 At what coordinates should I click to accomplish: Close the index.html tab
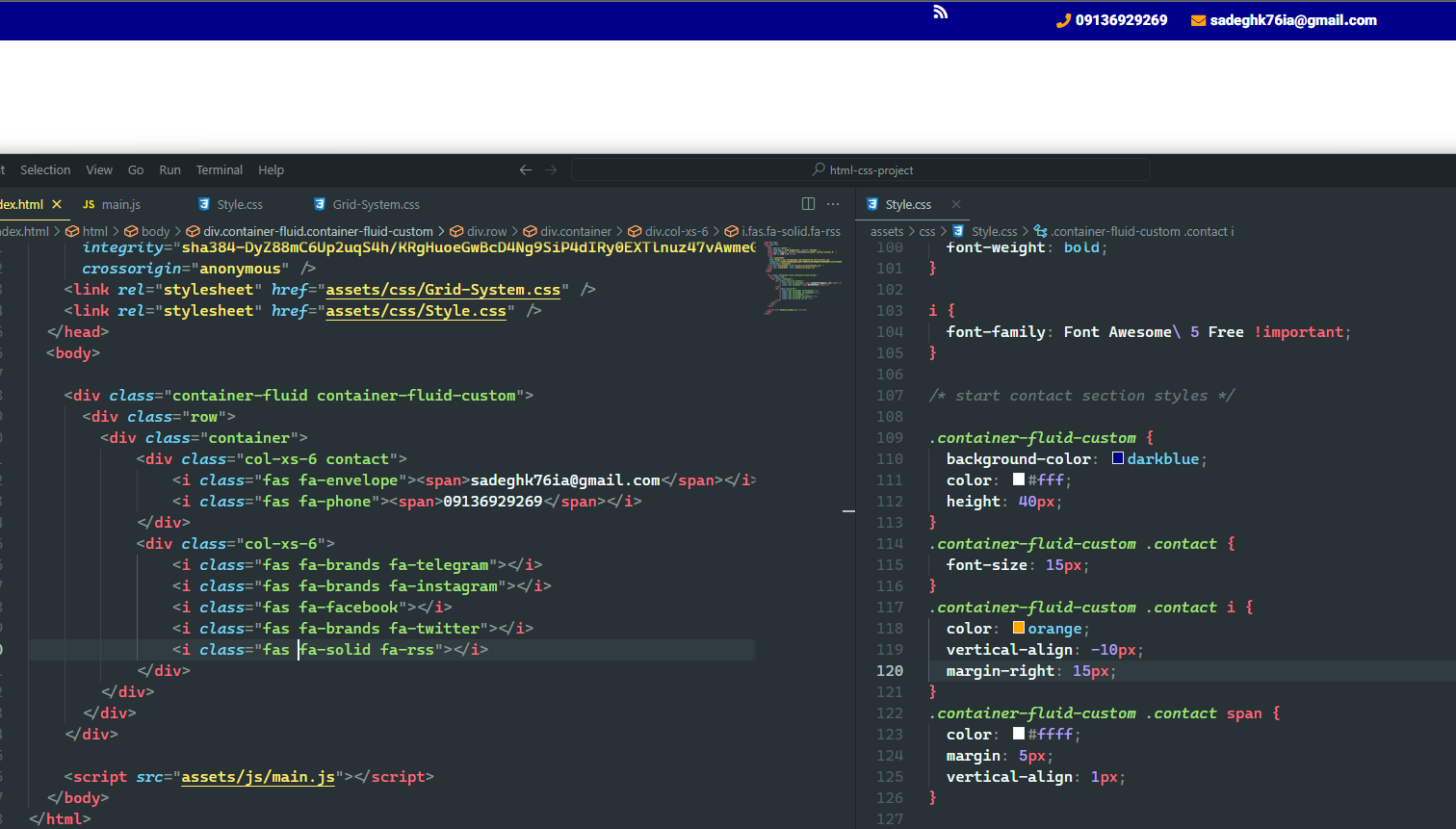[x=57, y=204]
